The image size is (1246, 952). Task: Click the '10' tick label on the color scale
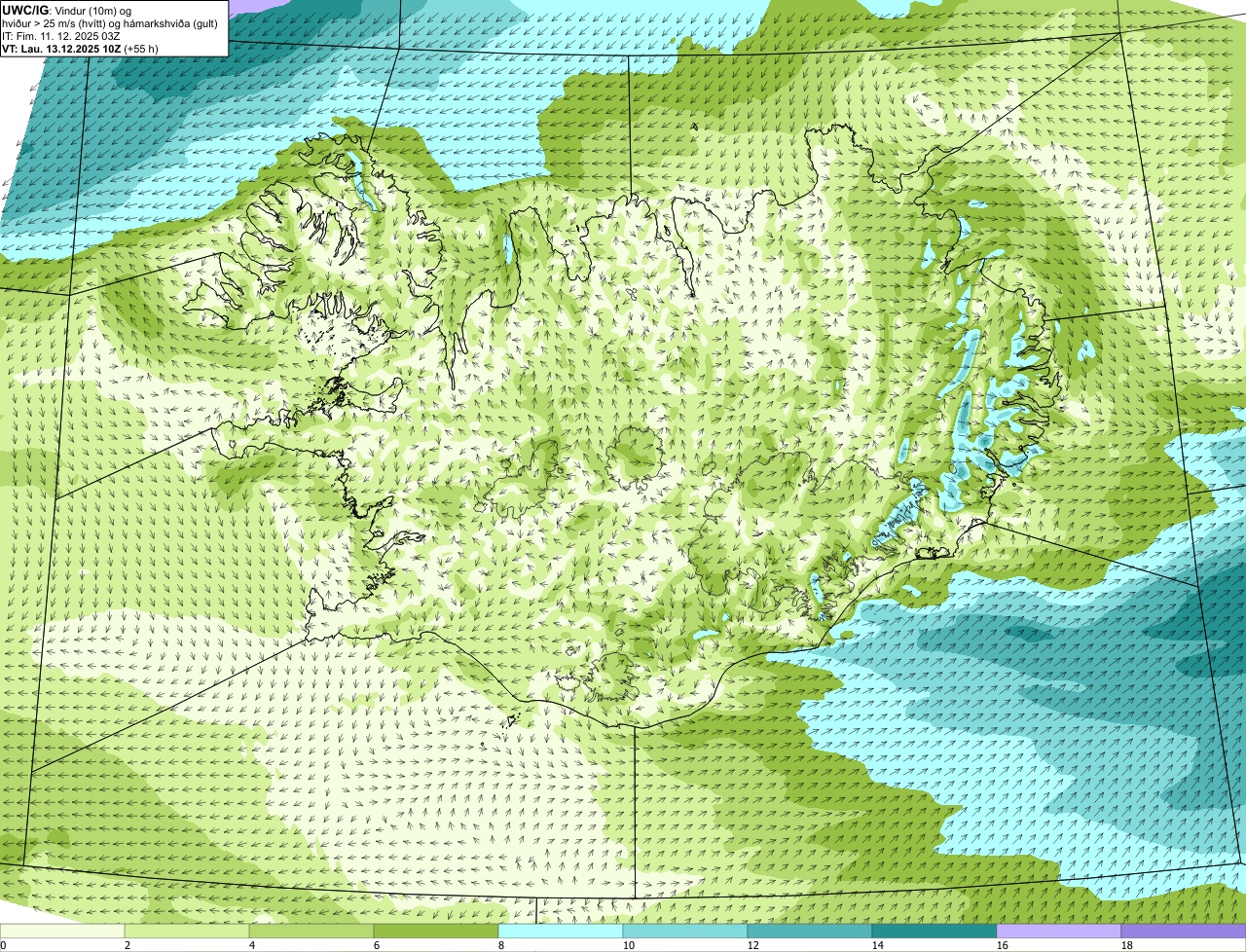[629, 945]
